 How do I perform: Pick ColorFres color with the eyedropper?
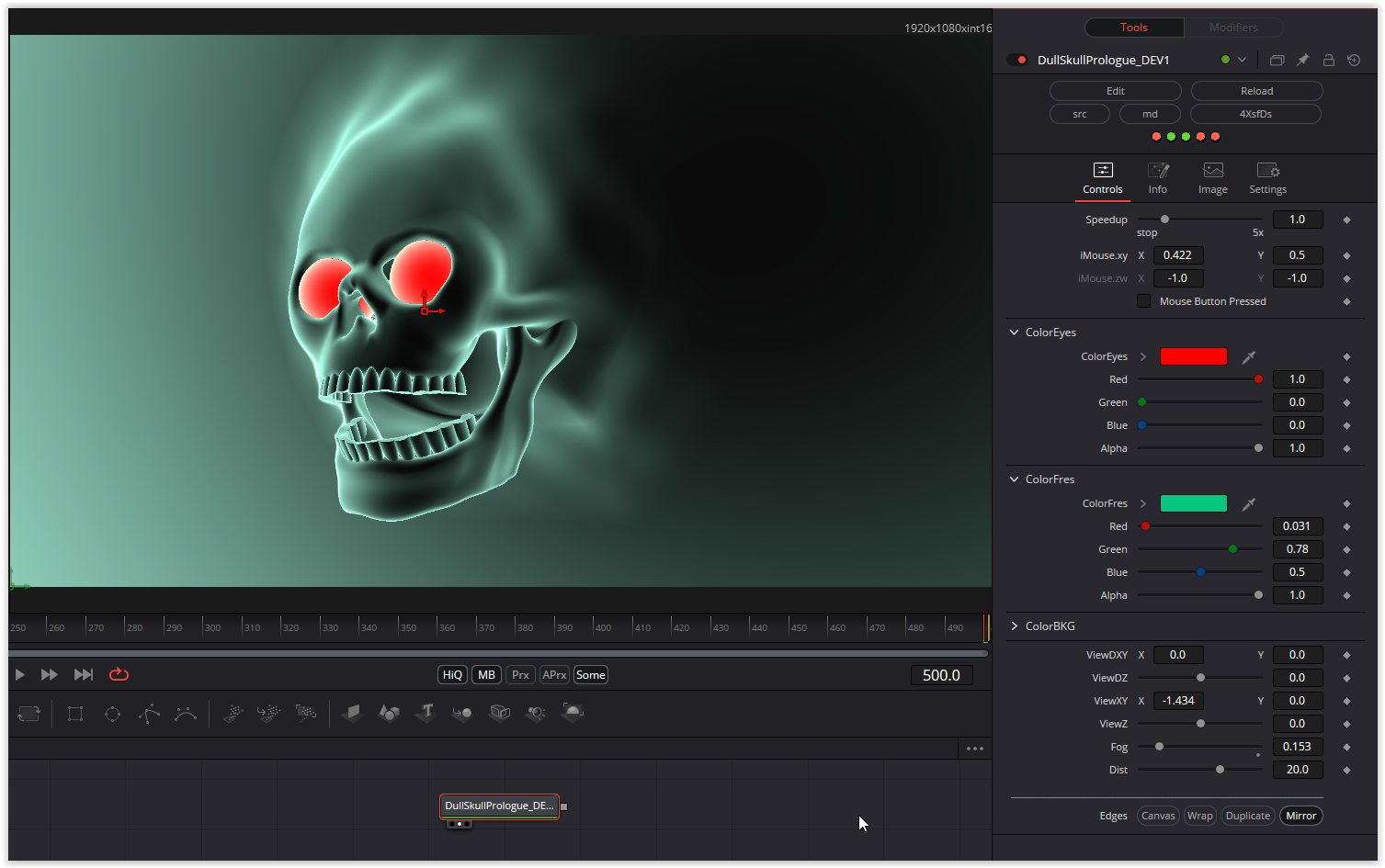[1249, 504]
